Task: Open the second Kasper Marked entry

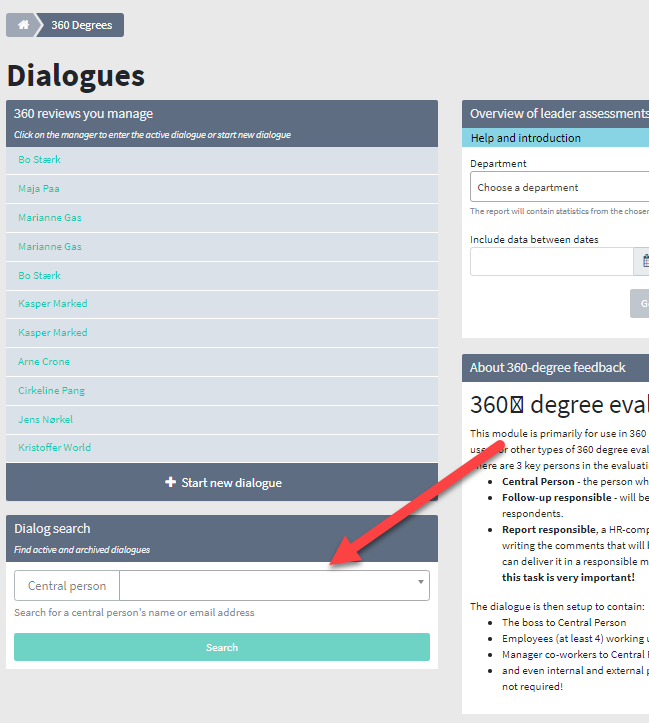Action: pyautogui.click(x=53, y=333)
